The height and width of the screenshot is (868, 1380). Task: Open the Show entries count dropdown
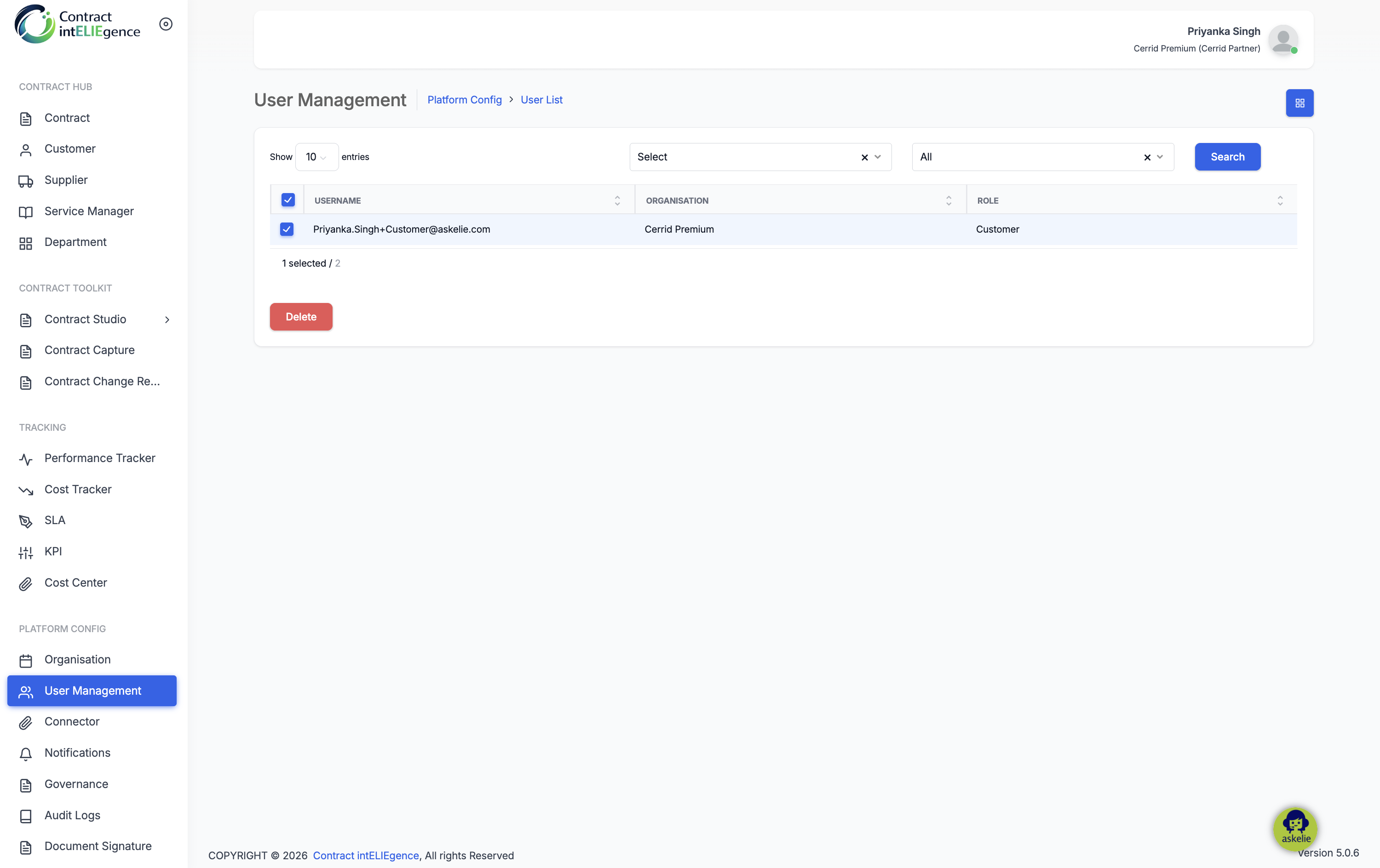coord(317,157)
